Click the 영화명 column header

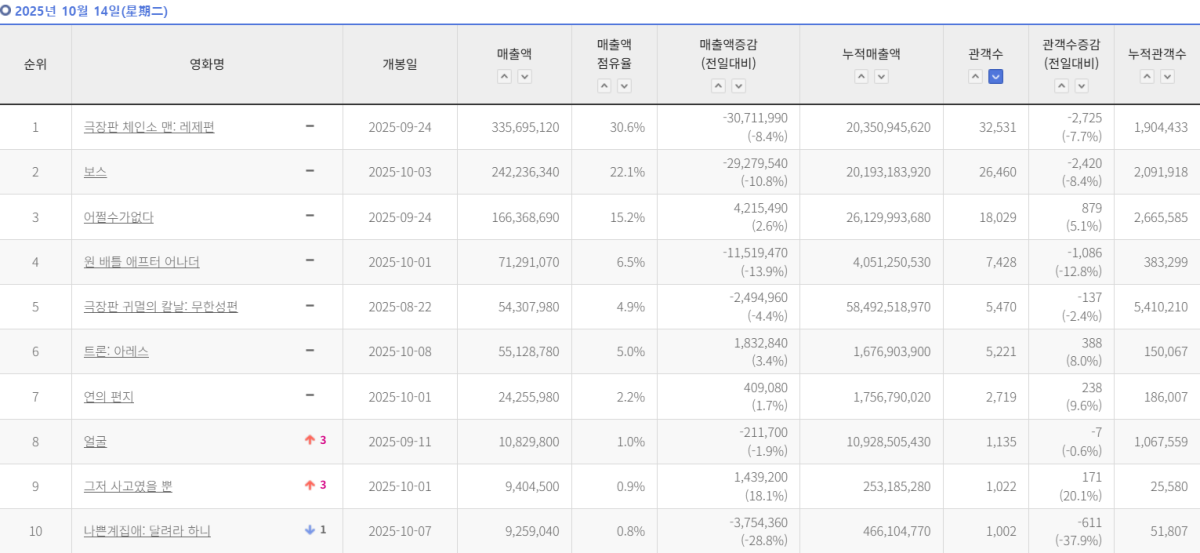[x=207, y=64]
